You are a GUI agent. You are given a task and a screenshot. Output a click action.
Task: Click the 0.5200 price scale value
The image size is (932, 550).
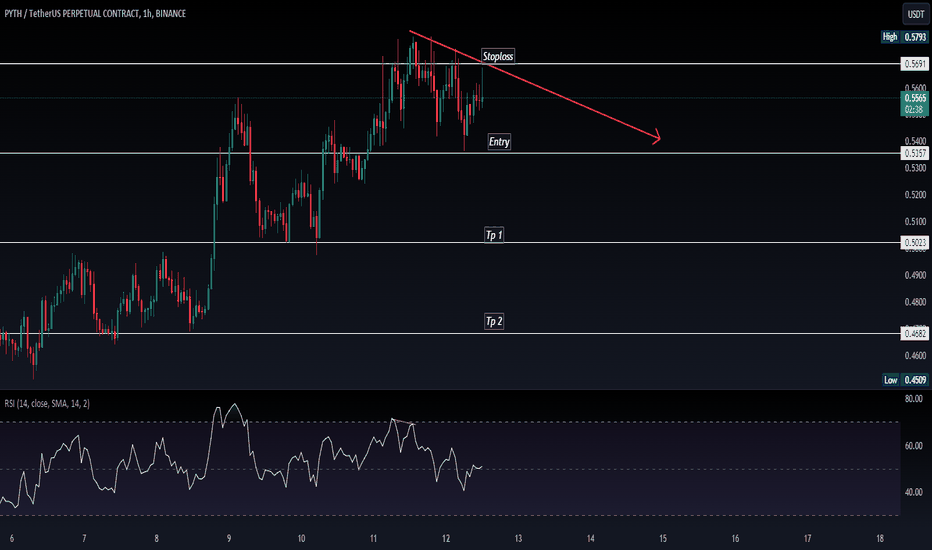(x=915, y=195)
